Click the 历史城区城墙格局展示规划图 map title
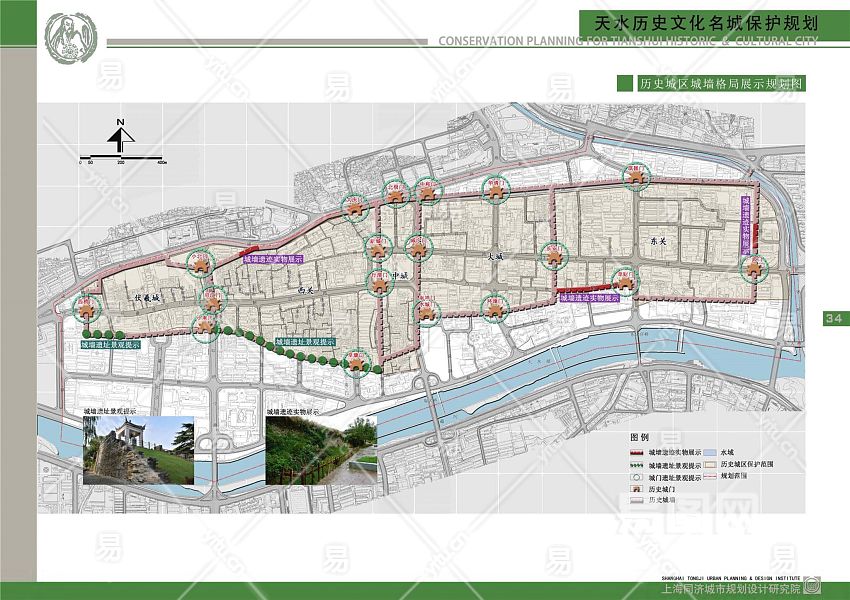The width and height of the screenshot is (850, 600). tap(720, 83)
